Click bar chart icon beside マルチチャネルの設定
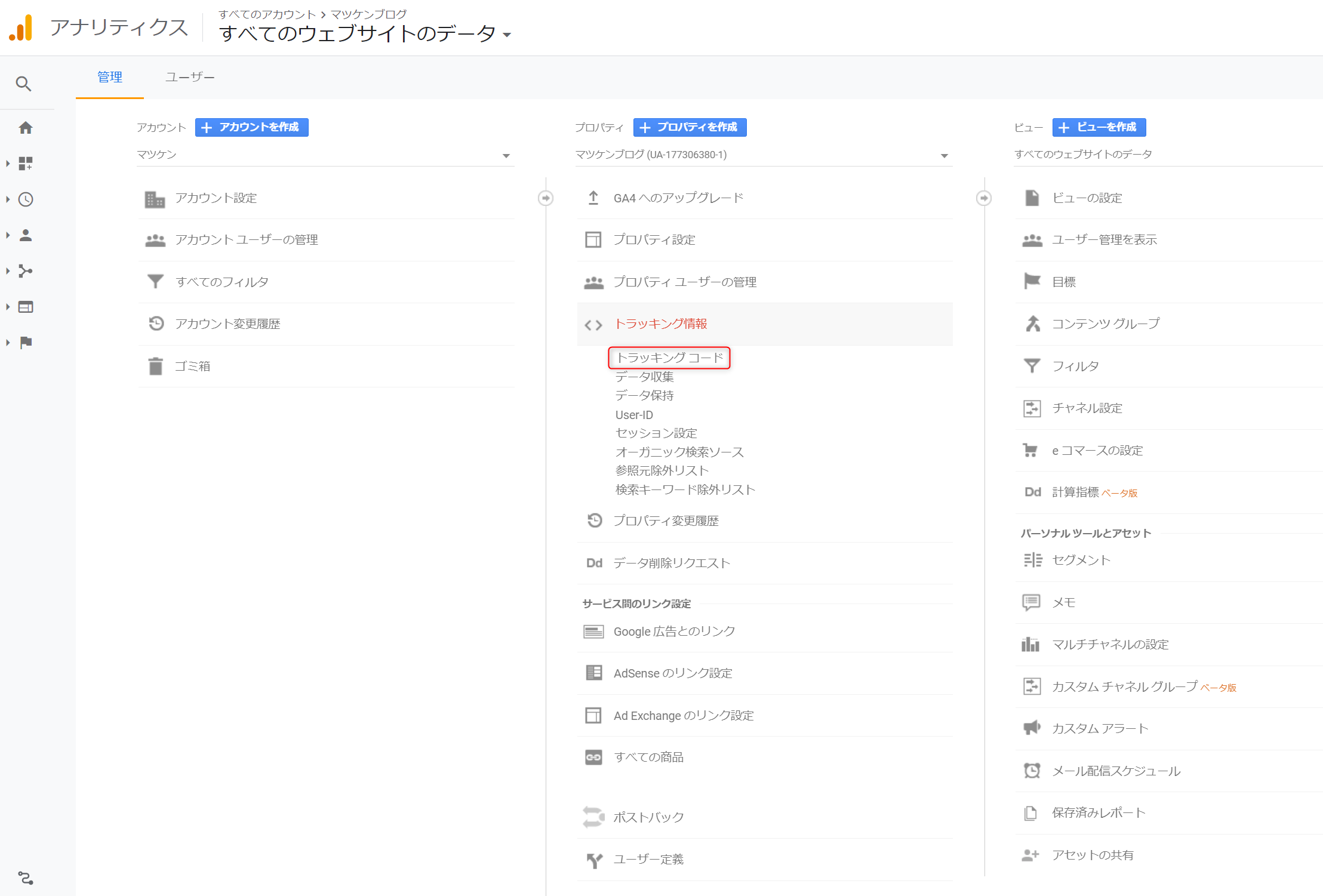 (x=1030, y=644)
